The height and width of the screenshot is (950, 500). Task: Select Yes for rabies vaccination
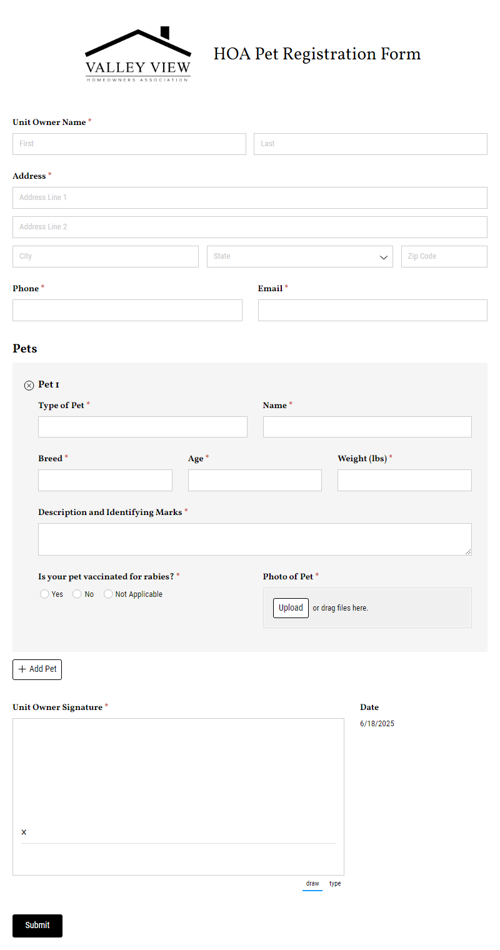[44, 594]
